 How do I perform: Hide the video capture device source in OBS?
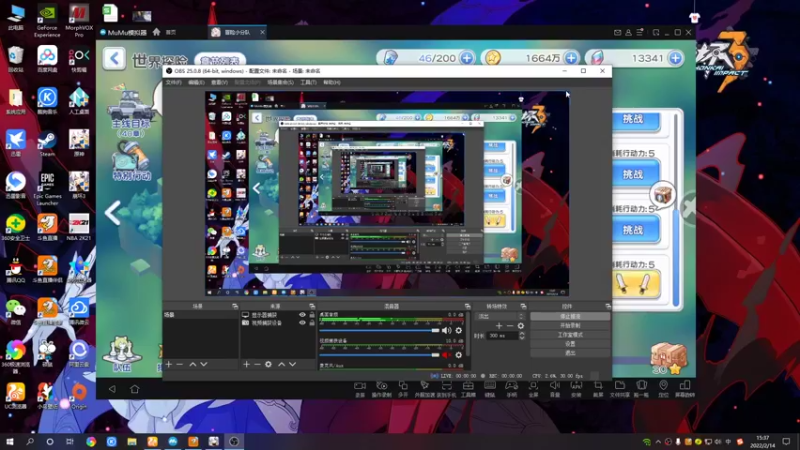tap(302, 323)
